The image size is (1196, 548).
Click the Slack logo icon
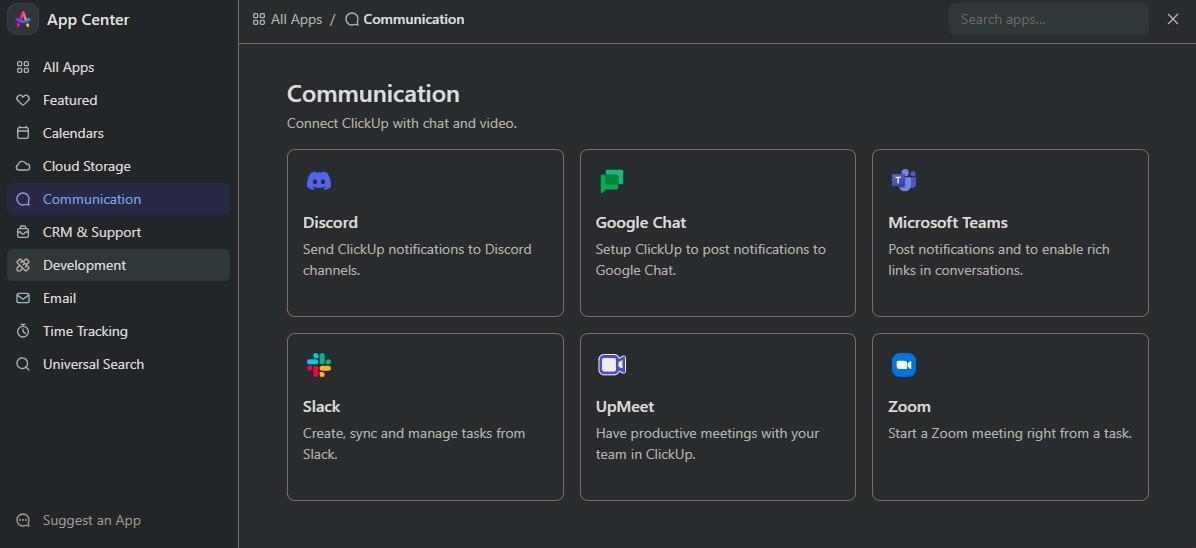pos(319,365)
